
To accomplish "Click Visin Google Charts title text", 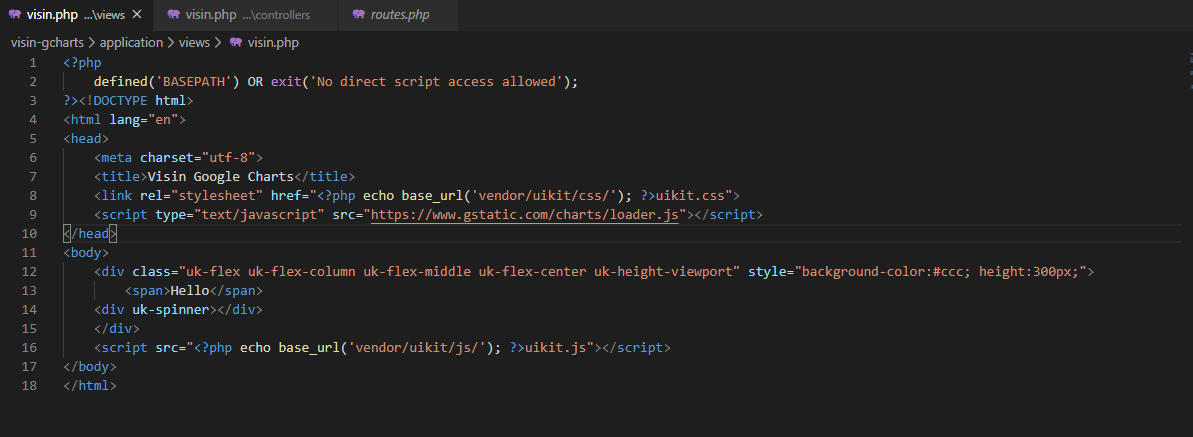I will pyautogui.click(x=221, y=177).
